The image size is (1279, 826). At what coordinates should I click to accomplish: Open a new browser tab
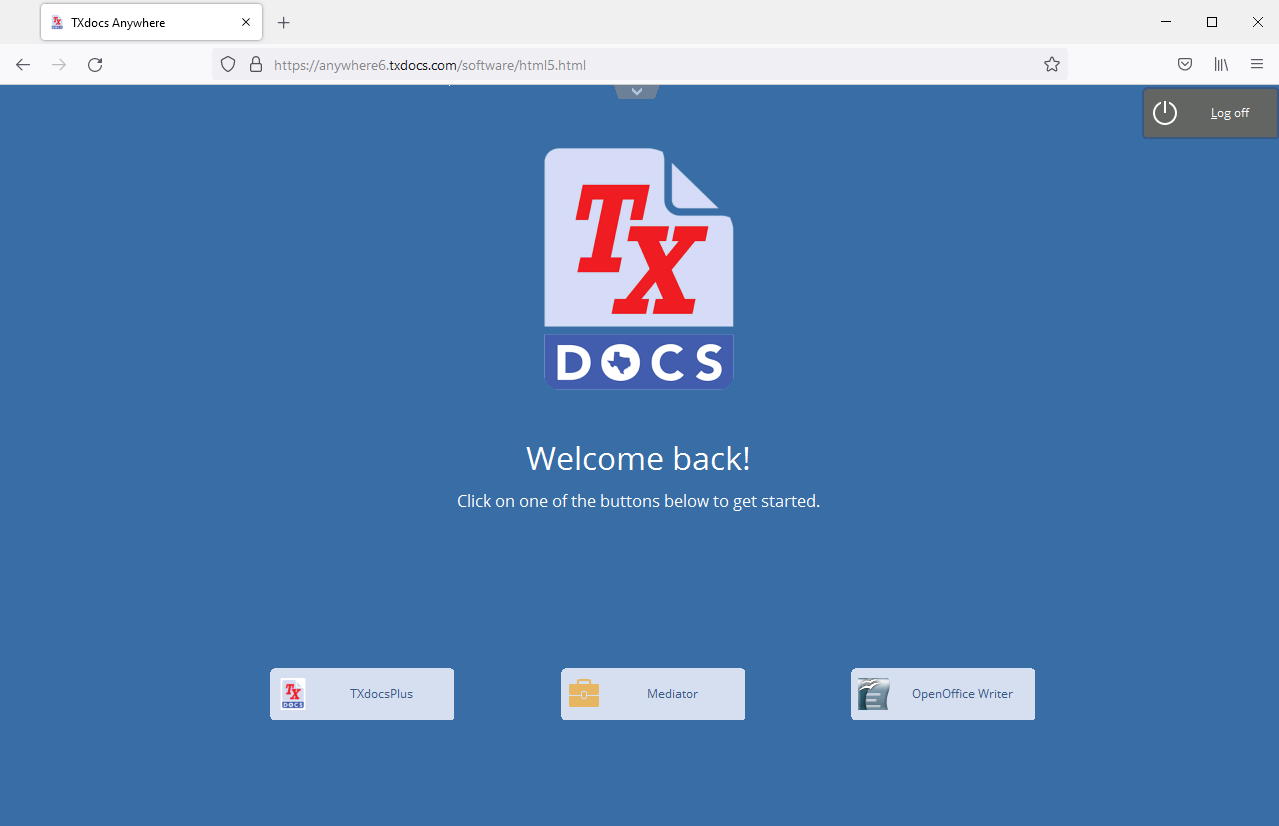(284, 22)
